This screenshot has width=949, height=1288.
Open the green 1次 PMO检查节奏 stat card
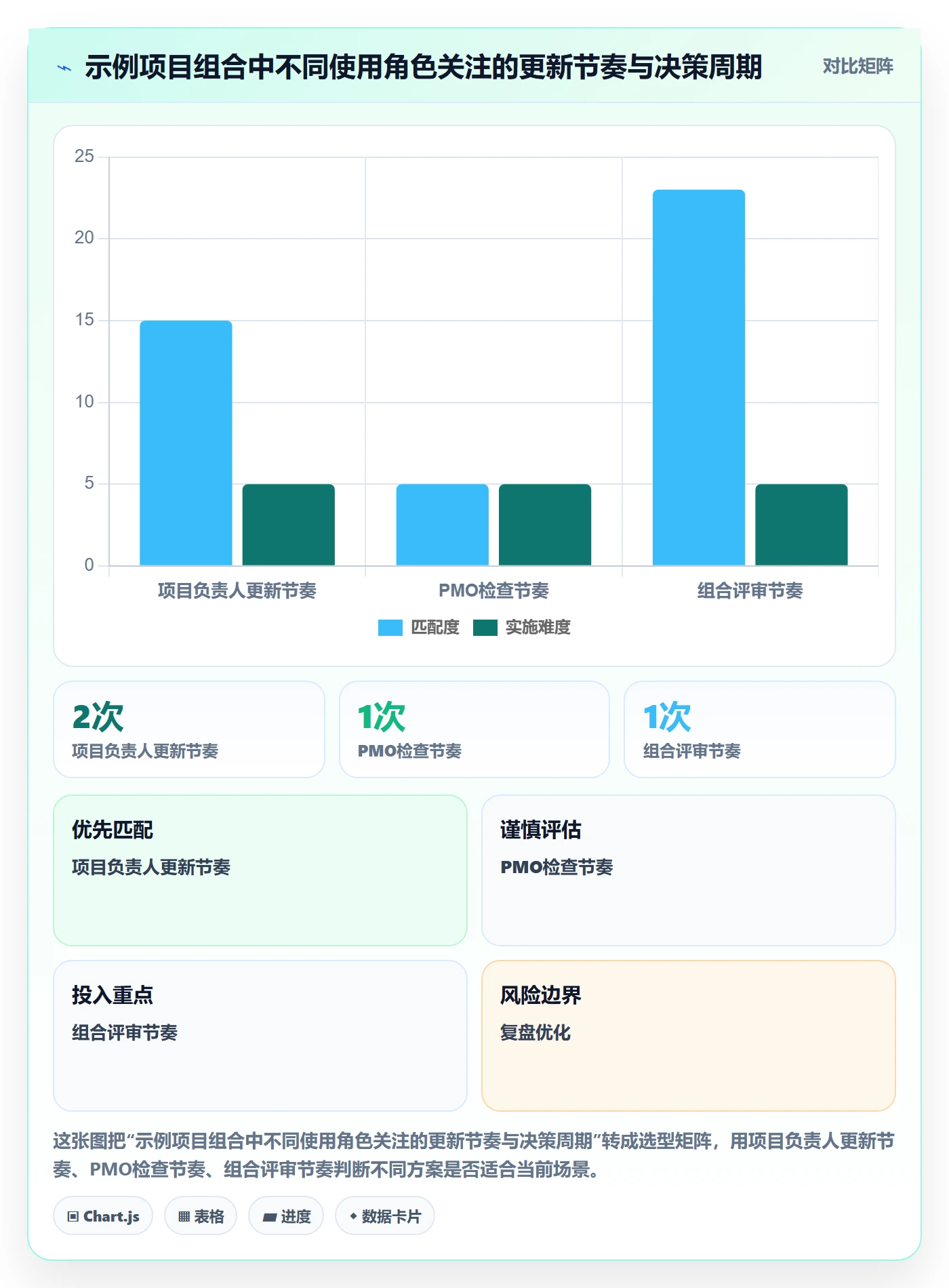click(474, 729)
